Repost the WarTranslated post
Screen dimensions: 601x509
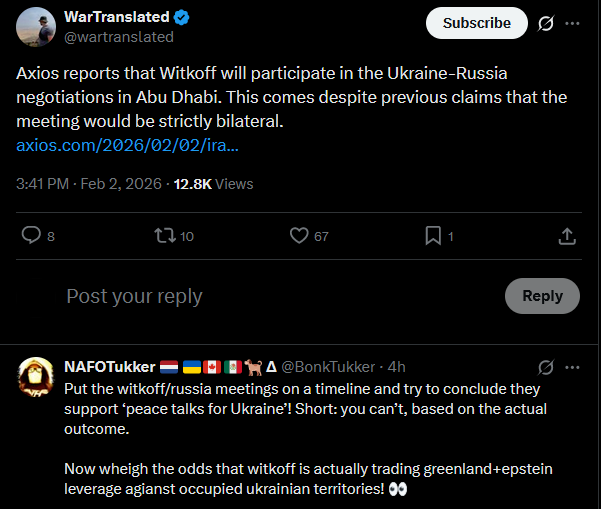pyautogui.click(x=163, y=236)
